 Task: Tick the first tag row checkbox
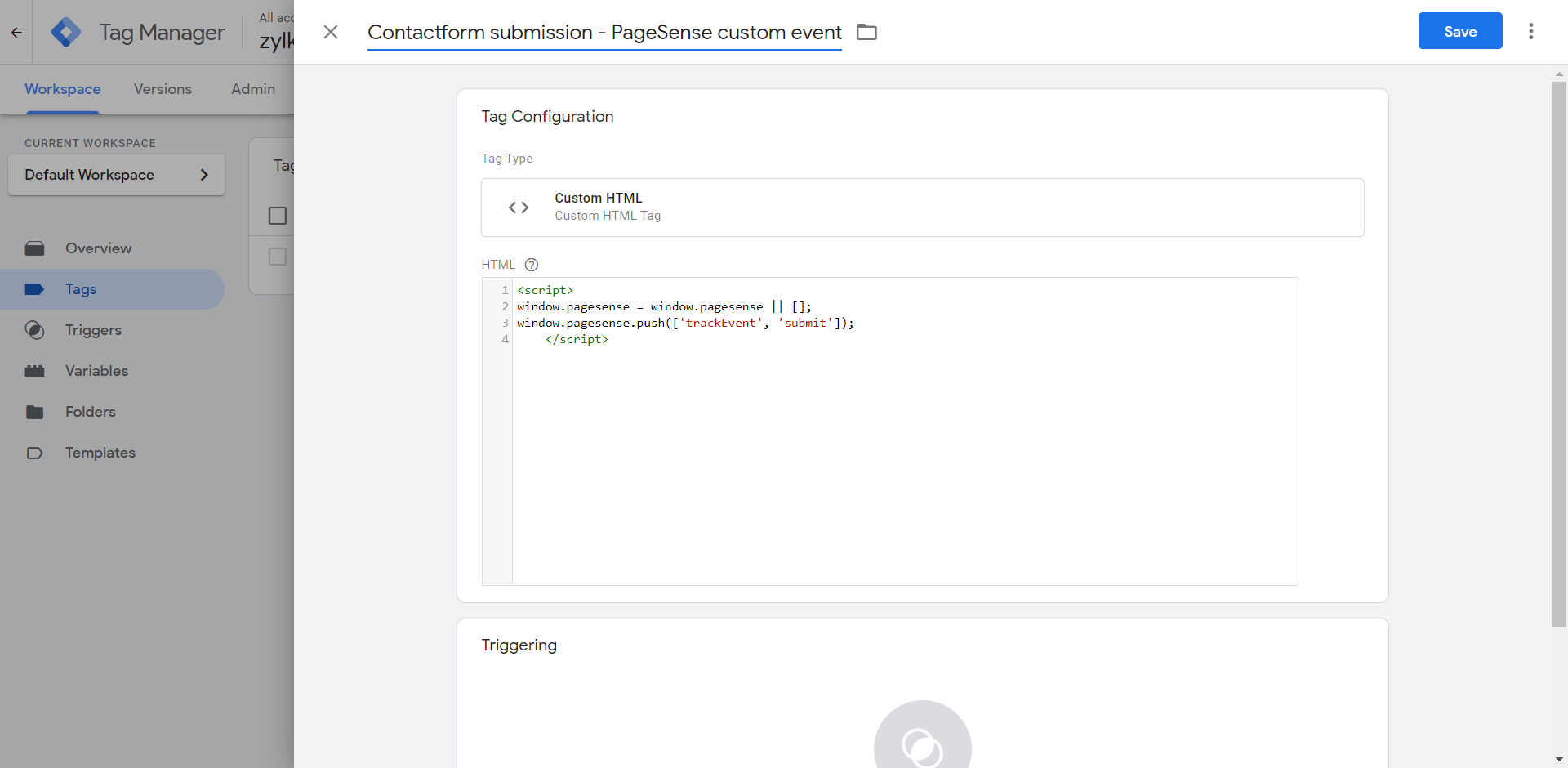[x=278, y=257]
